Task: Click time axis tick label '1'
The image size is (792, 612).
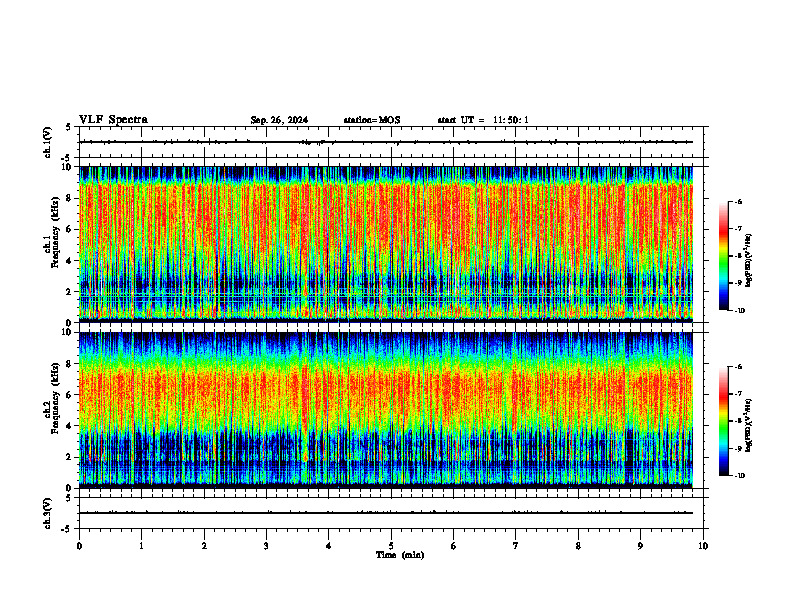Action: click(x=141, y=546)
